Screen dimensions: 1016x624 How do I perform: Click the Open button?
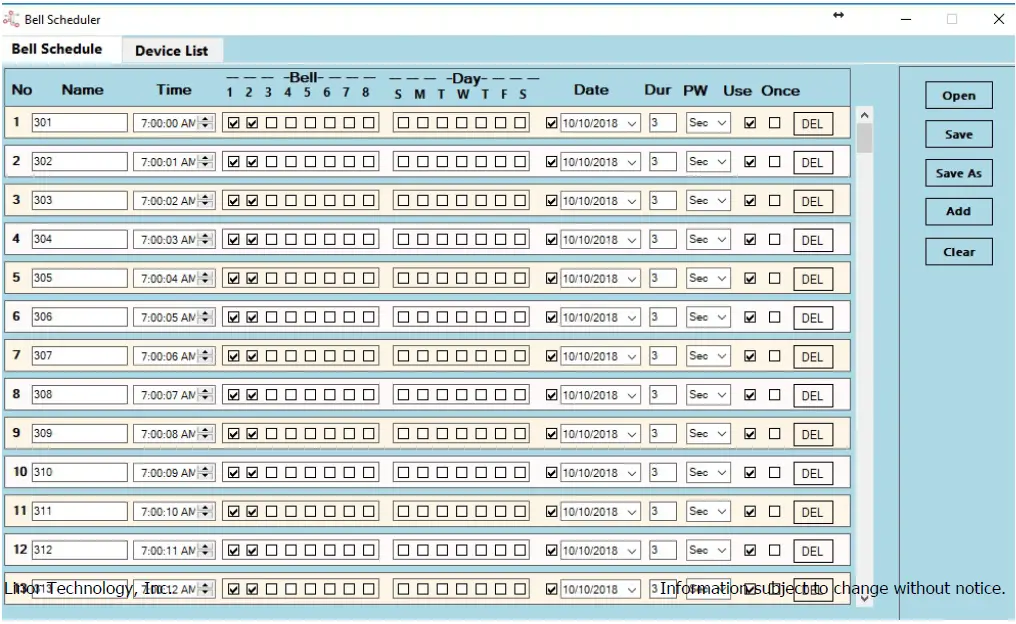click(x=957, y=95)
